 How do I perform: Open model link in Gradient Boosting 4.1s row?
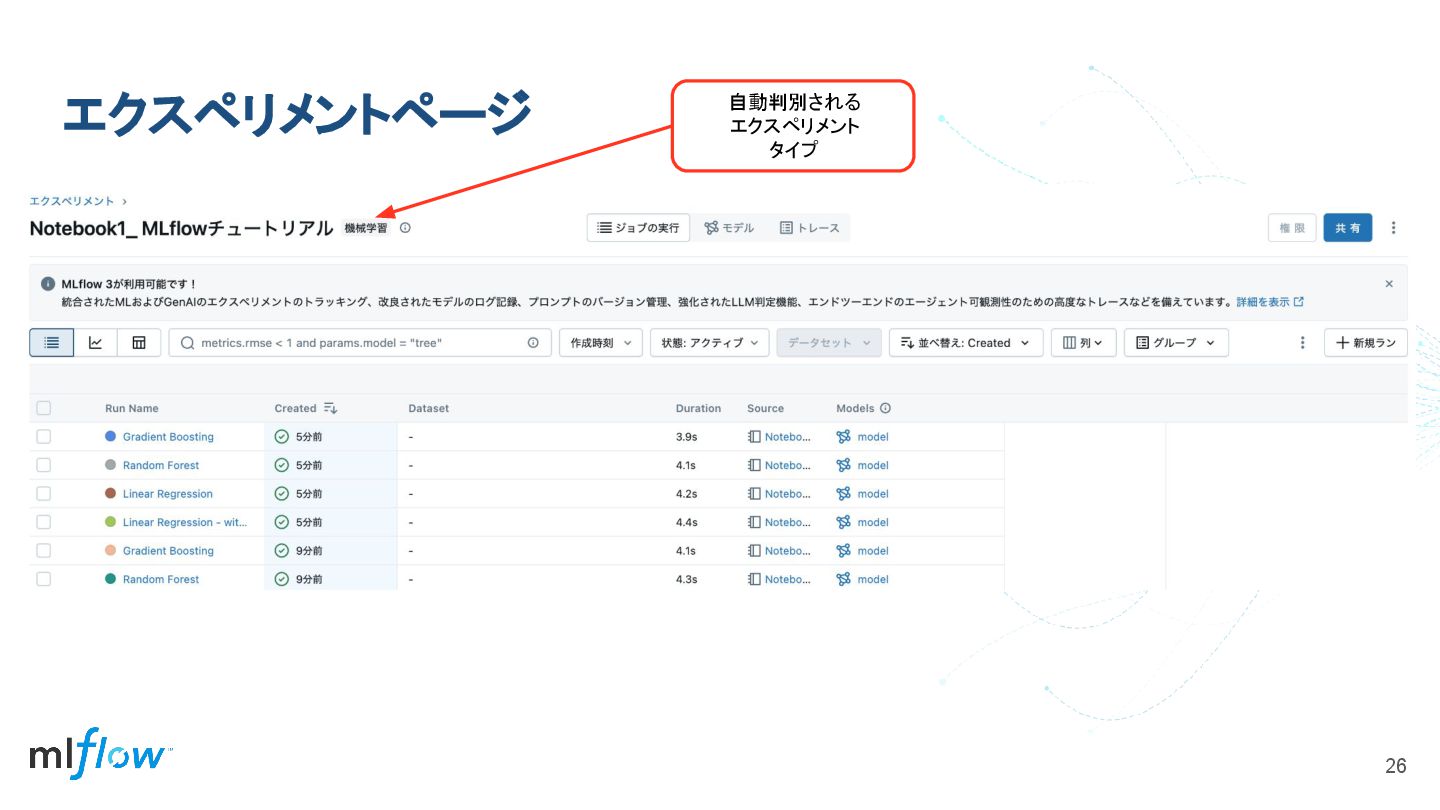873,551
